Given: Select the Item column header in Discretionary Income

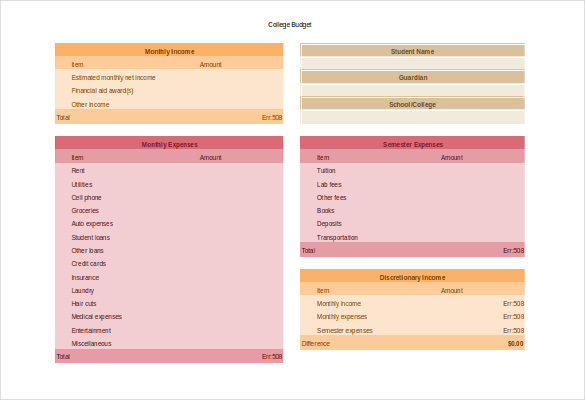Looking at the screenshot, I should (x=323, y=290).
